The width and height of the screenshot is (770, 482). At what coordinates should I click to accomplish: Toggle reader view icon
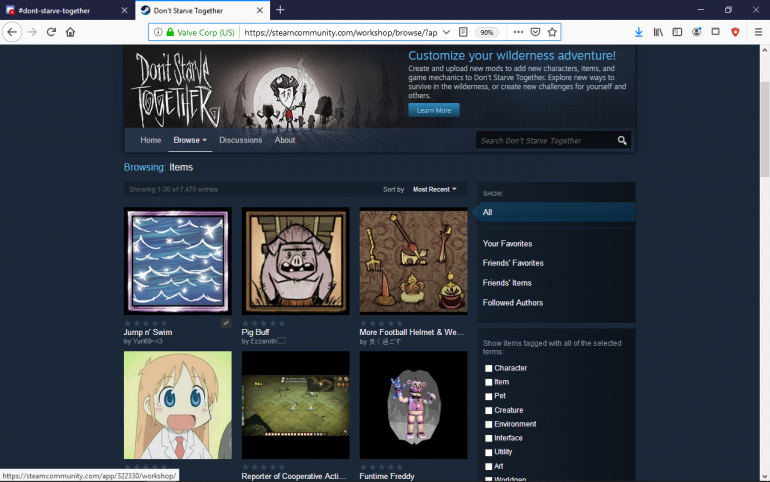point(463,32)
